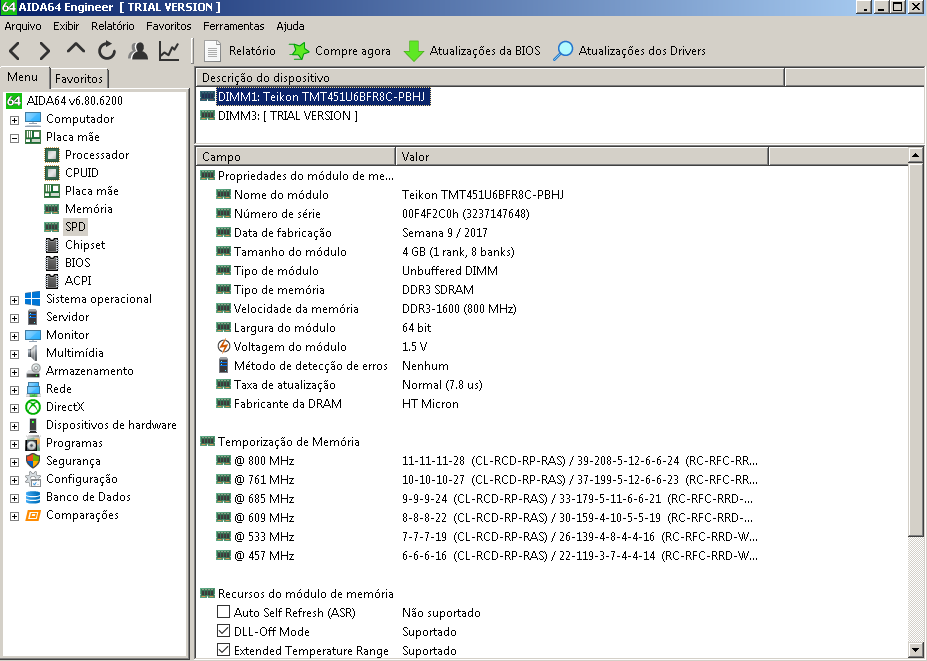Viewport: 927px width, 661px height.
Task: Select the Placa mãe child item icon
Action: [x=52, y=191]
